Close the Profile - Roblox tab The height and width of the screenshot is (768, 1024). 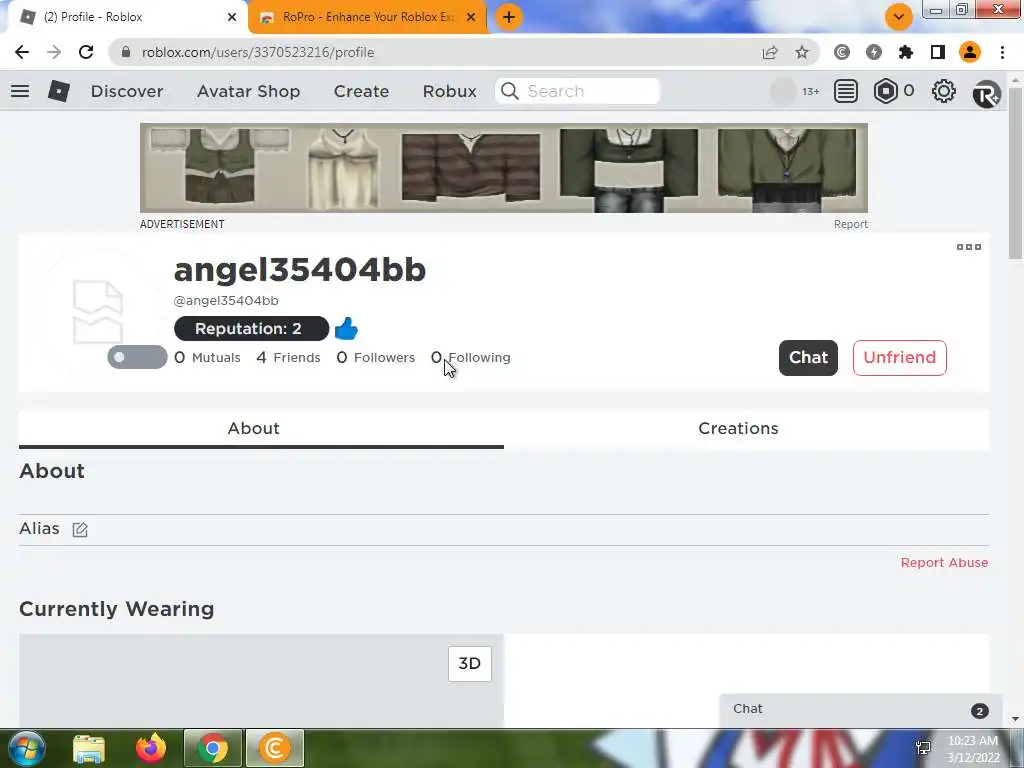coord(232,17)
